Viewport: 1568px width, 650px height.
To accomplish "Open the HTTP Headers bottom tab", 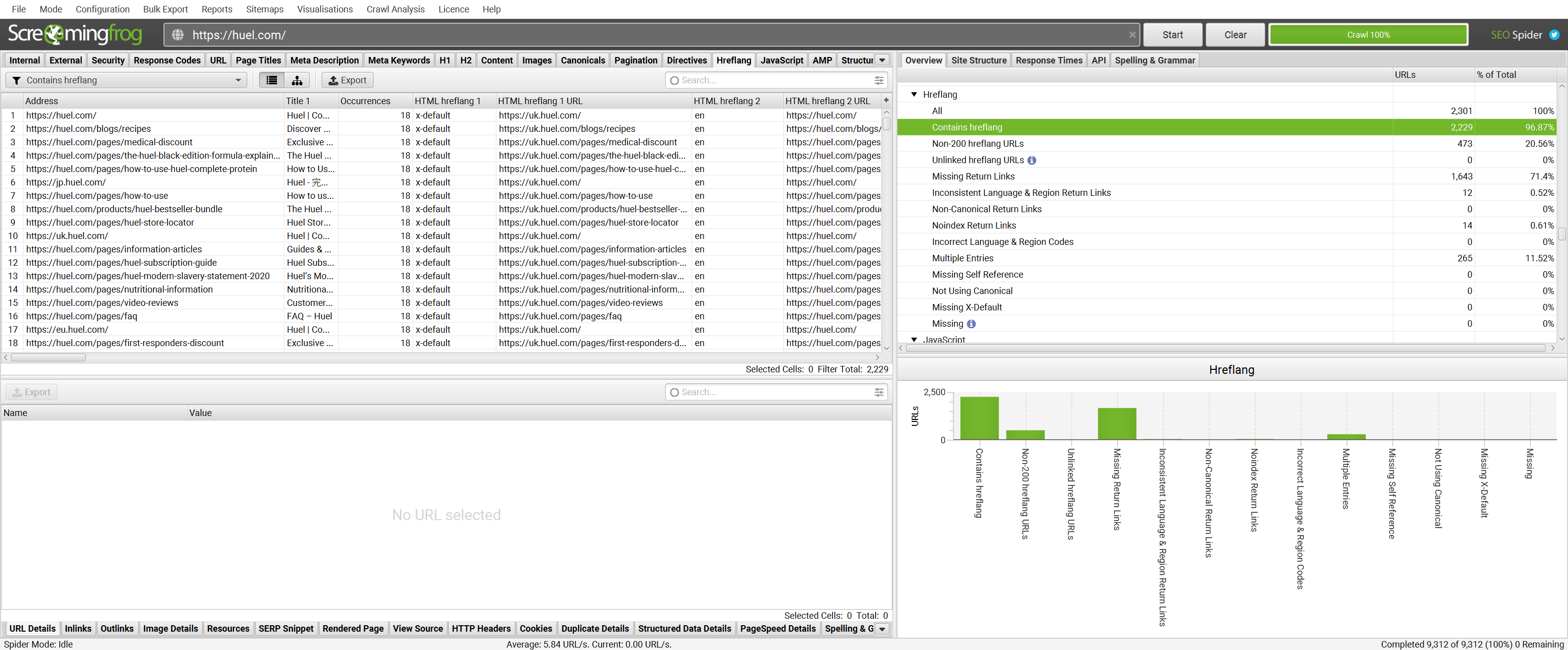I will point(481,629).
